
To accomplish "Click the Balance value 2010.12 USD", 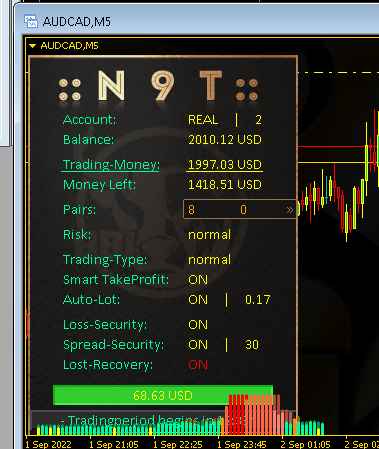I will (x=225, y=140).
